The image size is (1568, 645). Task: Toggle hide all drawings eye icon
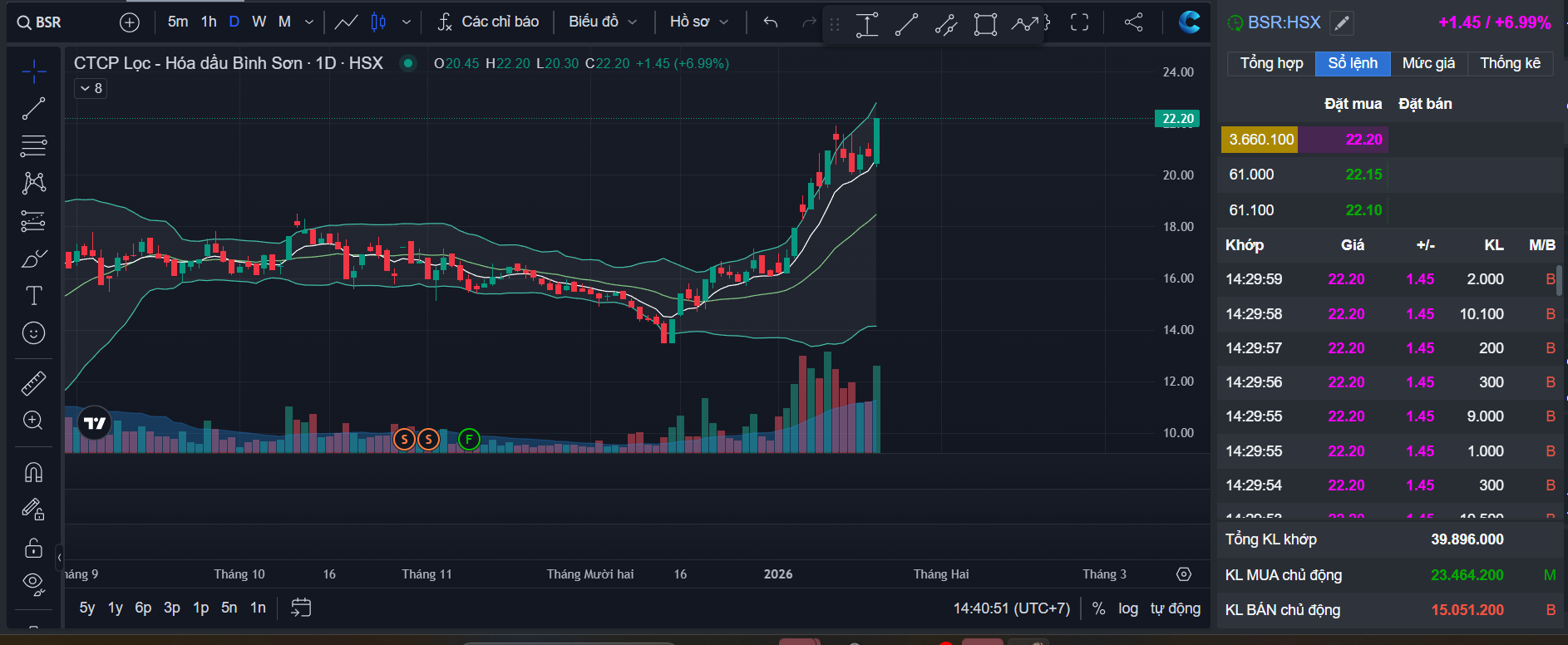[33, 583]
